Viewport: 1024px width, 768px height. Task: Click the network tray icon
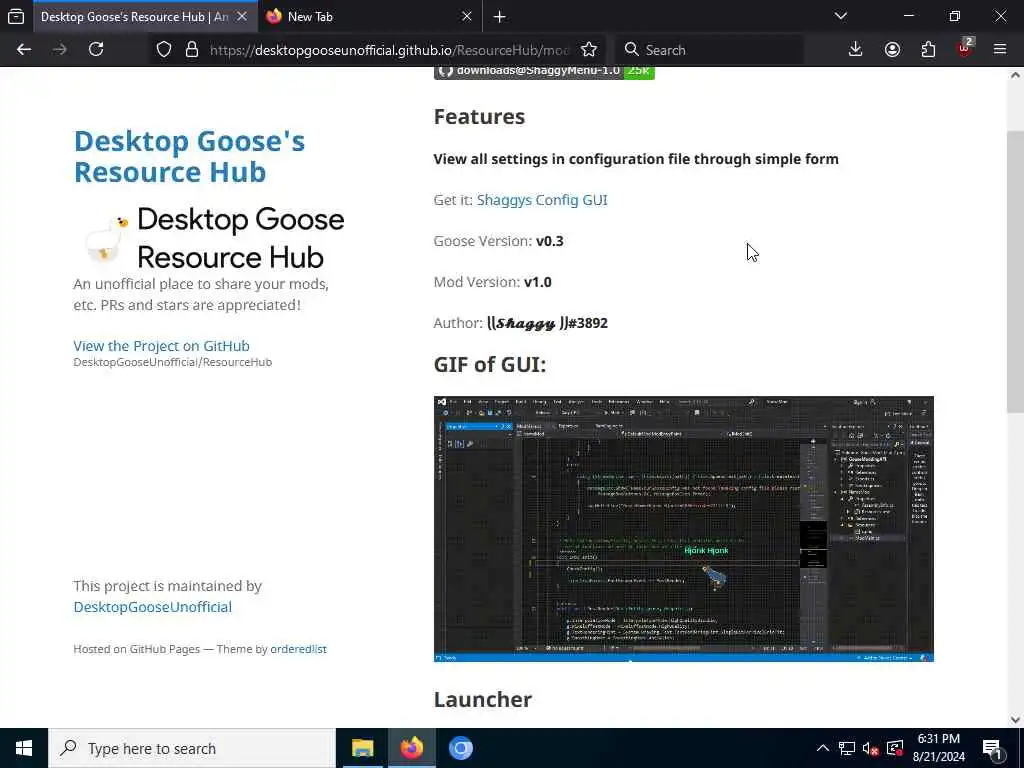846,748
